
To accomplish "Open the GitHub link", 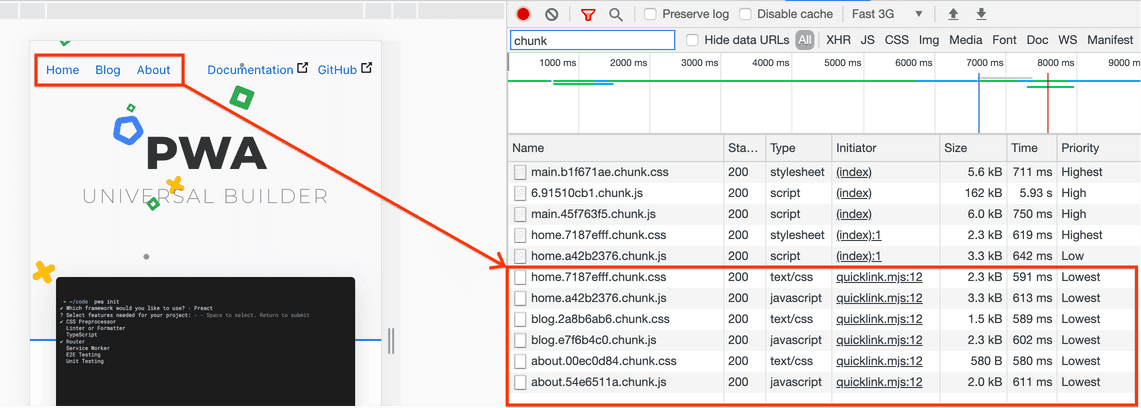I will pyautogui.click(x=337, y=70).
